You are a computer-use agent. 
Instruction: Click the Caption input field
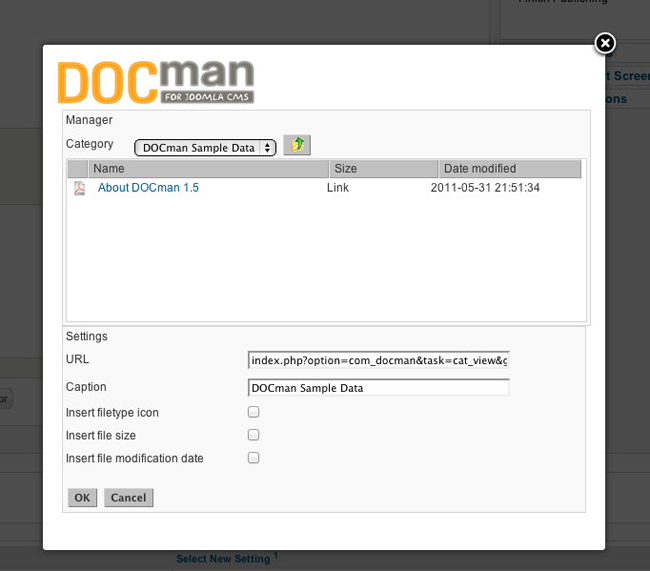[378, 388]
